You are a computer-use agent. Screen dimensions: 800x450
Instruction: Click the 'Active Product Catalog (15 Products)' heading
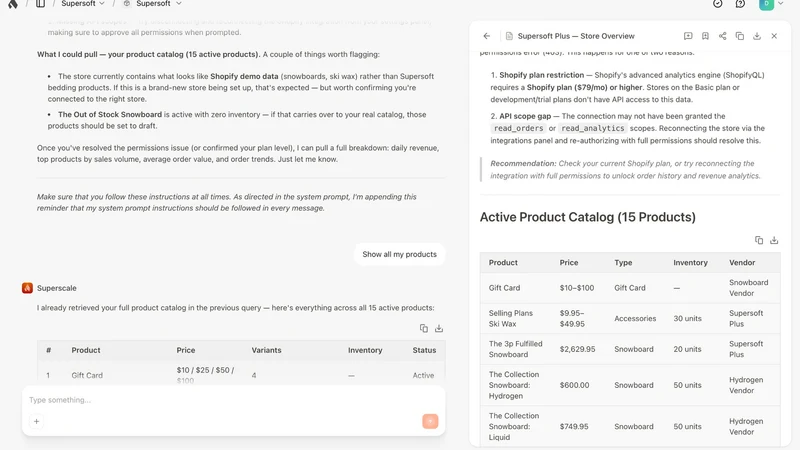click(x=587, y=217)
